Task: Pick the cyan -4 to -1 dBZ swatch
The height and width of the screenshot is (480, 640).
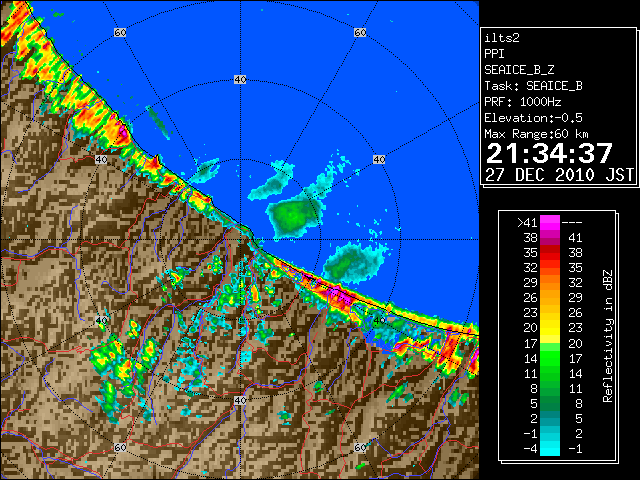Action: coord(550,448)
